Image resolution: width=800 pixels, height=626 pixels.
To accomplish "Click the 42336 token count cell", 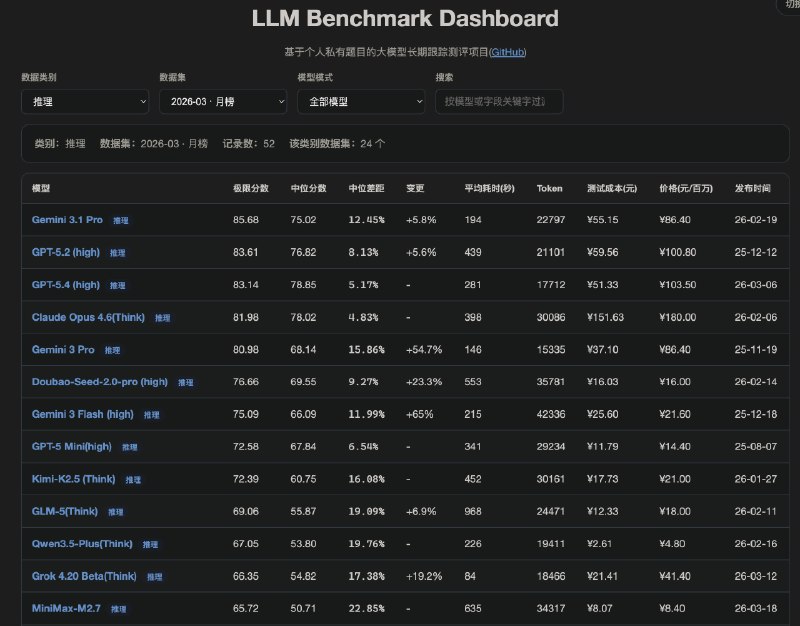I will click(551, 414).
